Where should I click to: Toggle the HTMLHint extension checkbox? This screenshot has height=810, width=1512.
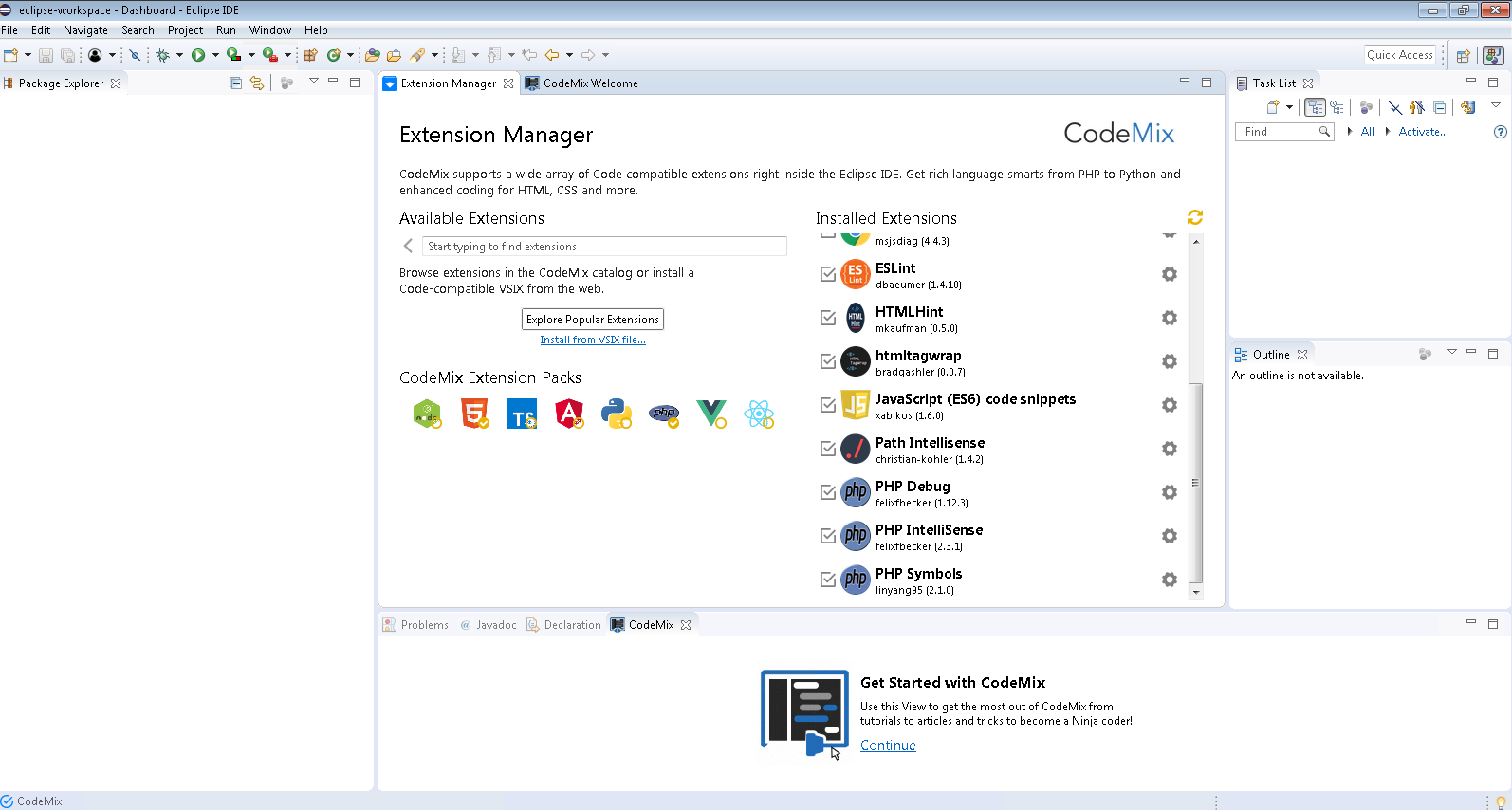click(828, 318)
